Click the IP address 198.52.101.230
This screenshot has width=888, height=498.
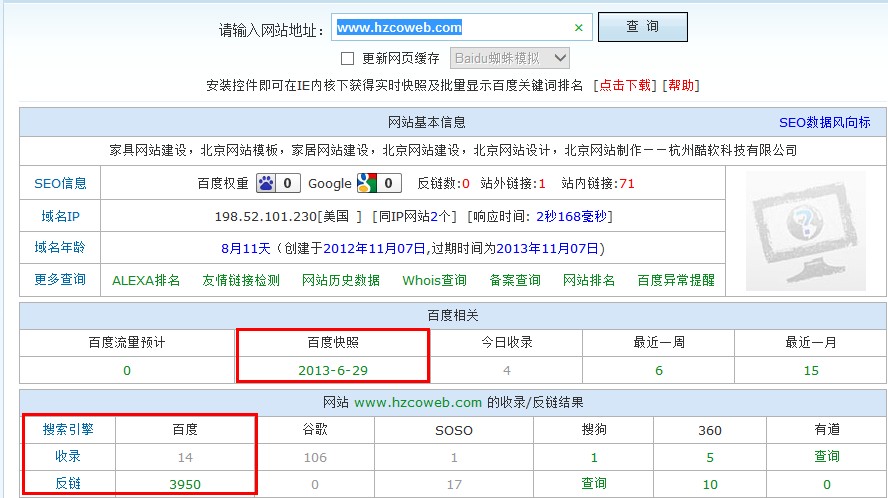pos(266,216)
